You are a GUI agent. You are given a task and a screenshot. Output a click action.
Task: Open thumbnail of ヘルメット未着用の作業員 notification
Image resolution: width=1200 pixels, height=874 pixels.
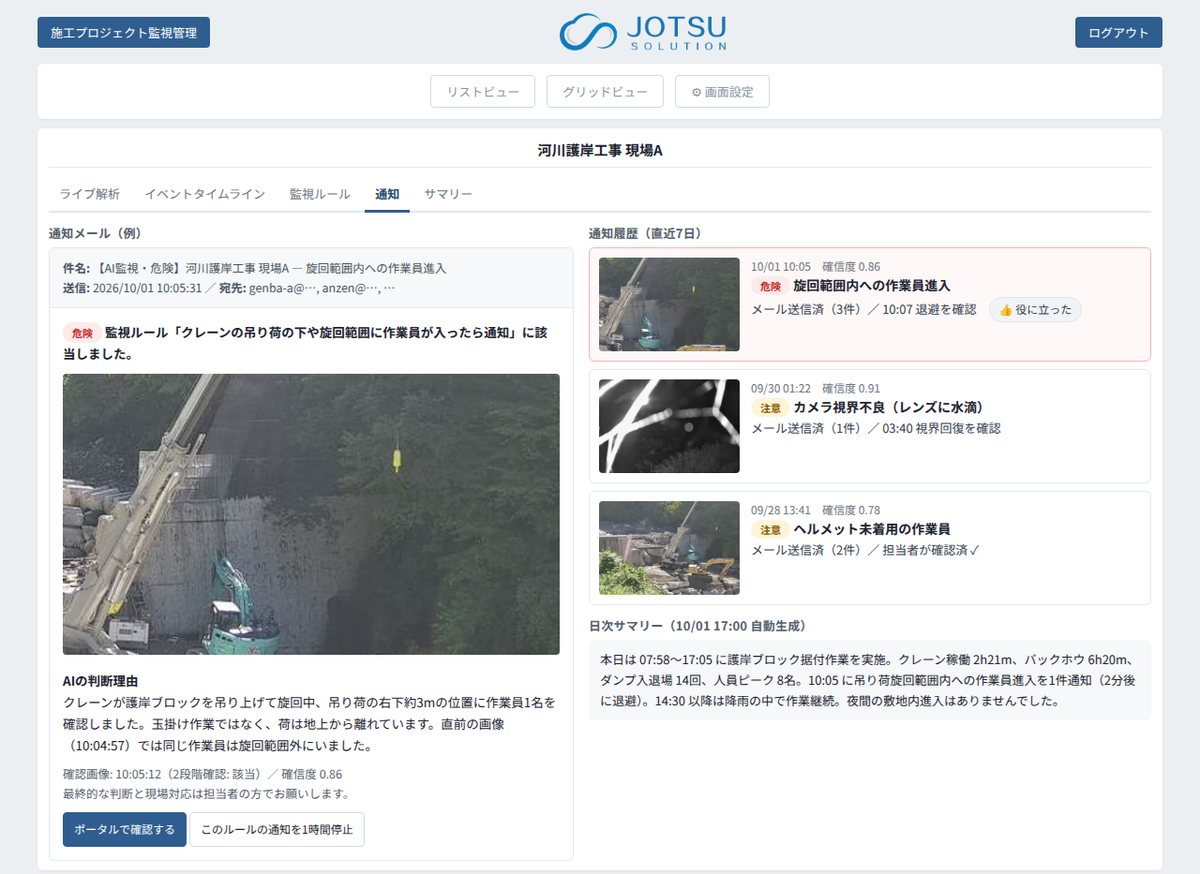click(669, 548)
